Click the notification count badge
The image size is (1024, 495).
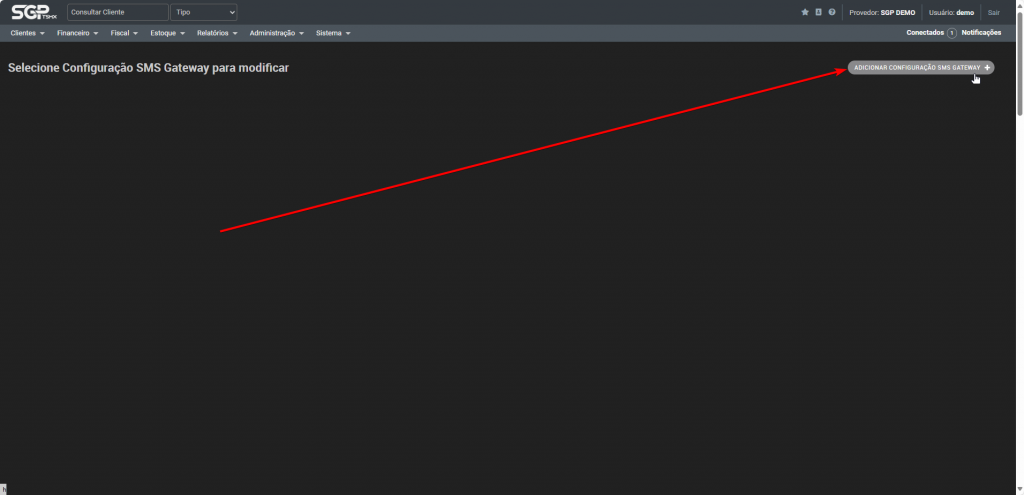952,33
